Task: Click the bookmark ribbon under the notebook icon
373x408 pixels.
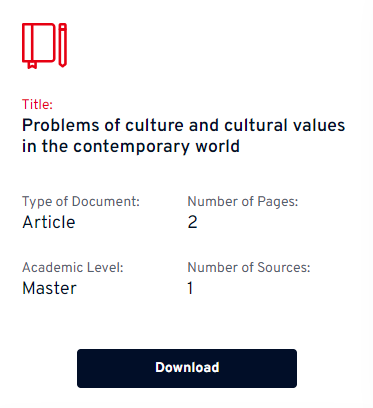Action: click(32, 65)
